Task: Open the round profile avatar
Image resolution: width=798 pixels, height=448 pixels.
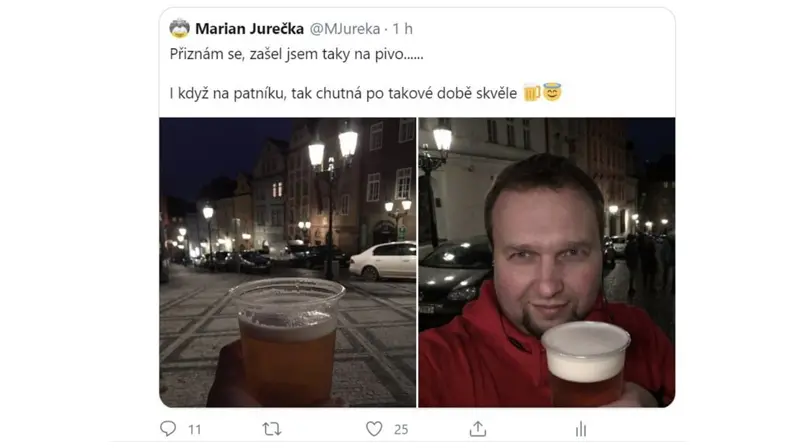Action: coord(179,29)
